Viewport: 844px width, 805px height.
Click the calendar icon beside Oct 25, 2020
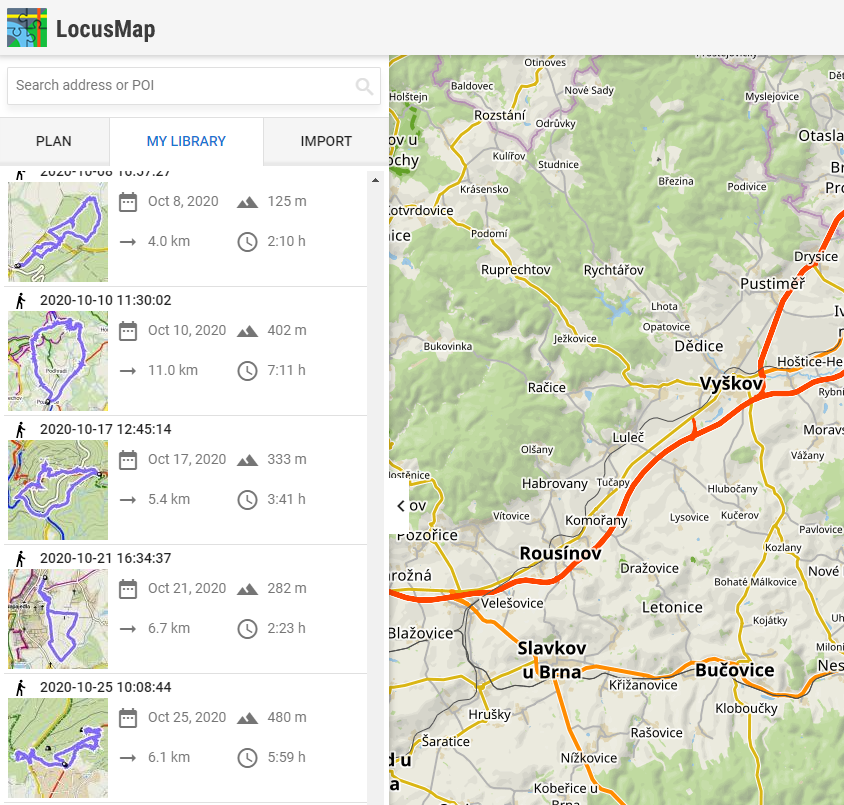pyautogui.click(x=128, y=718)
